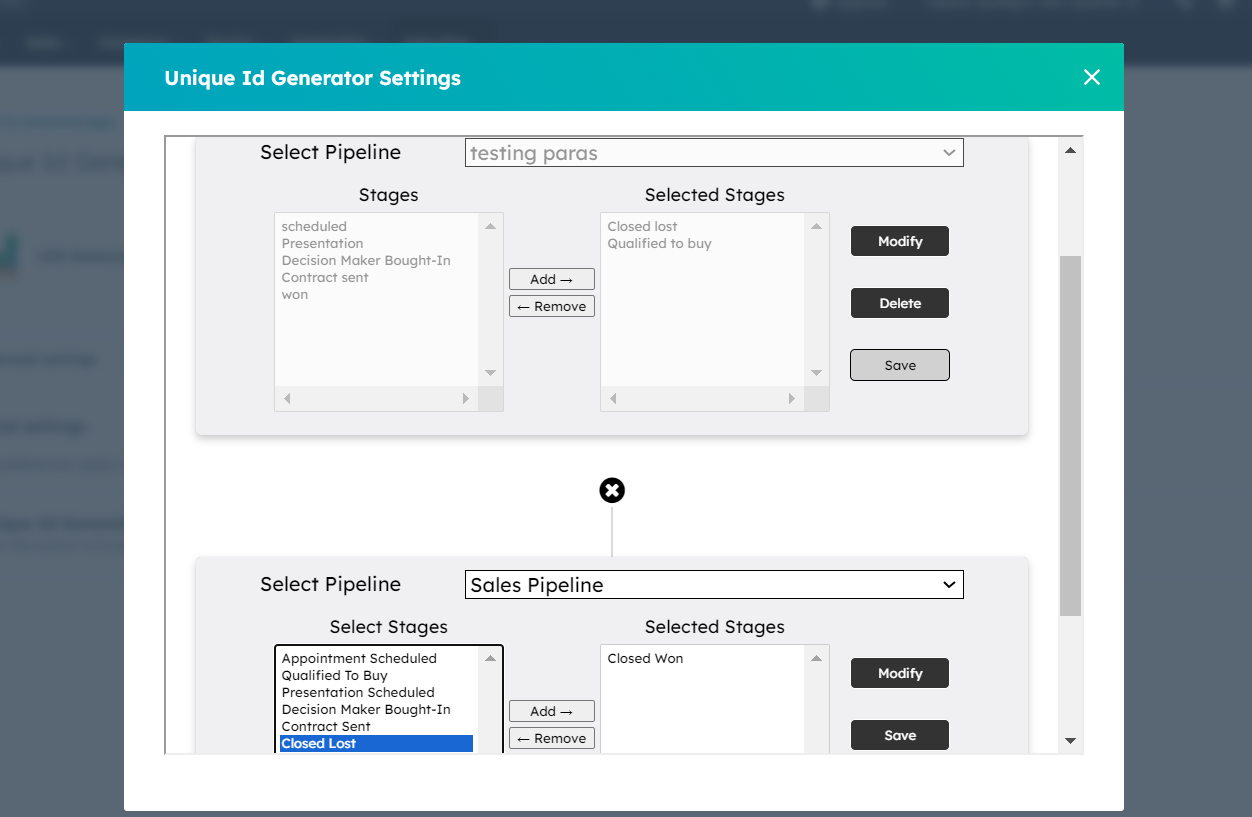This screenshot has width=1252, height=817.
Task: Open the testing paras pipeline dropdown
Action: click(x=714, y=153)
